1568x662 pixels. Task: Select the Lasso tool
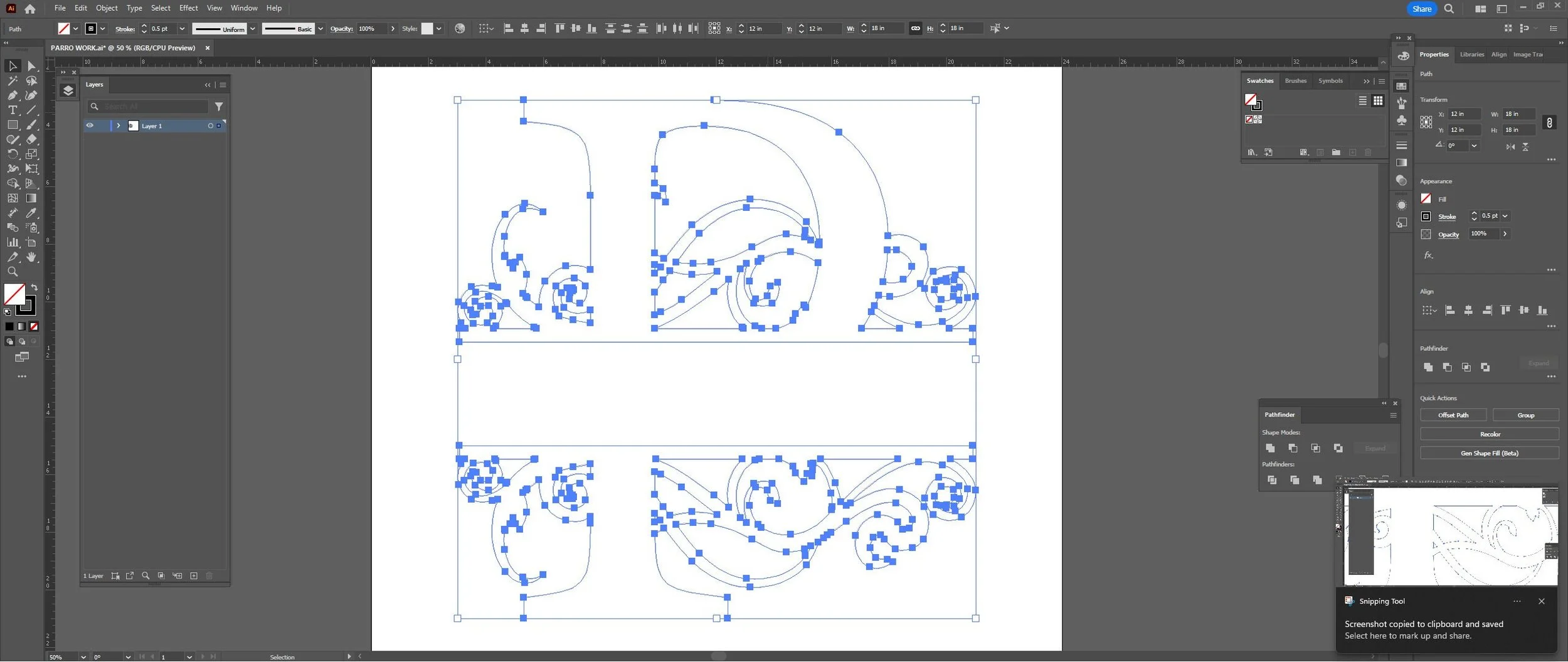31,81
